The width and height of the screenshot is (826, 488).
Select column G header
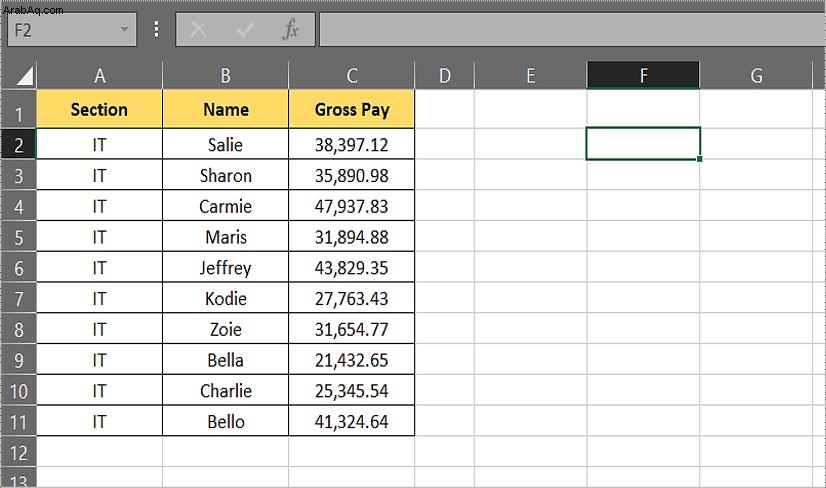coord(756,75)
